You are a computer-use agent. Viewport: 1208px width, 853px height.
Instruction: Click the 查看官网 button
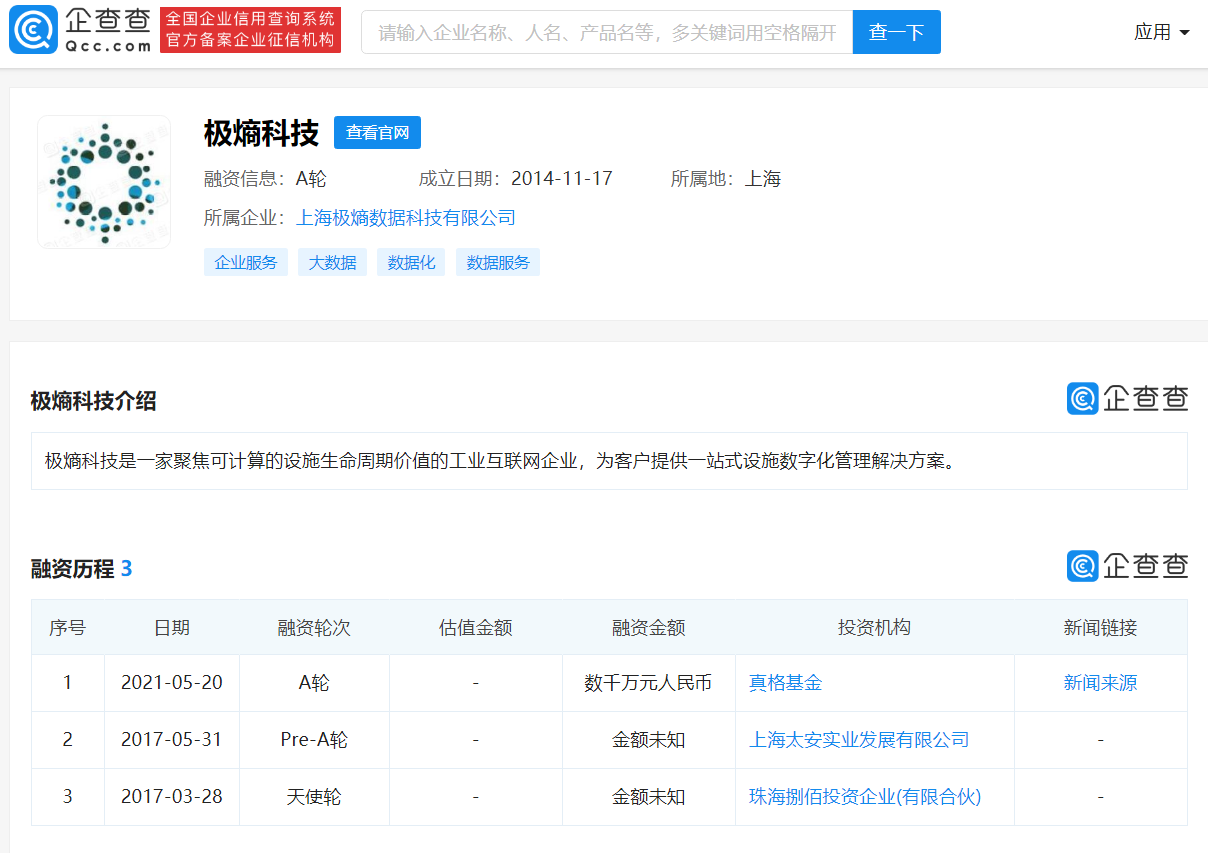pyautogui.click(x=377, y=132)
